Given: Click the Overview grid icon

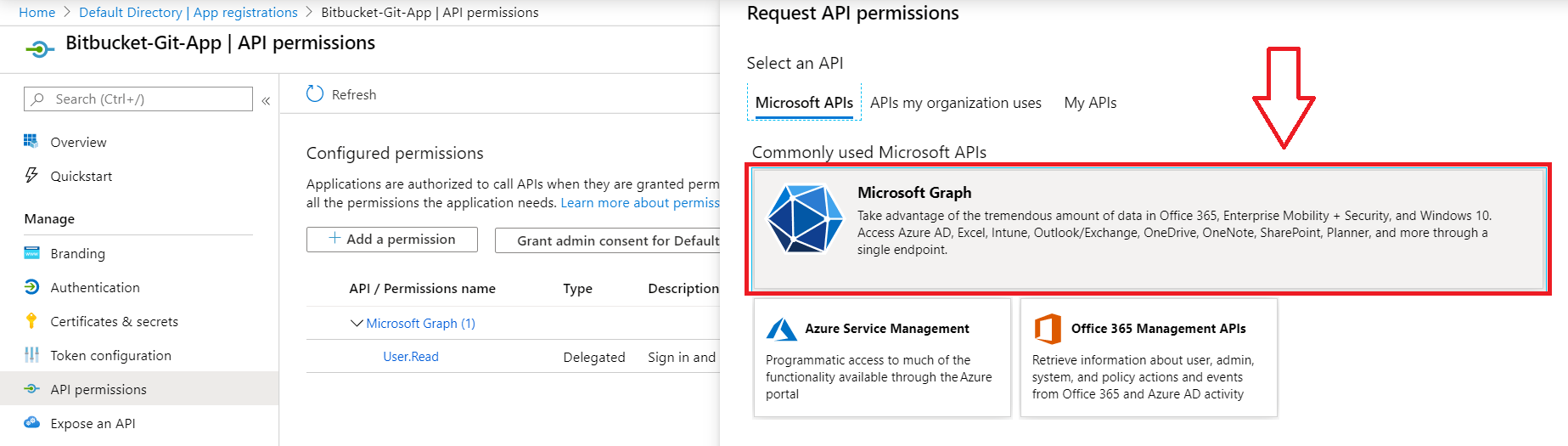Looking at the screenshot, I should point(31,141).
